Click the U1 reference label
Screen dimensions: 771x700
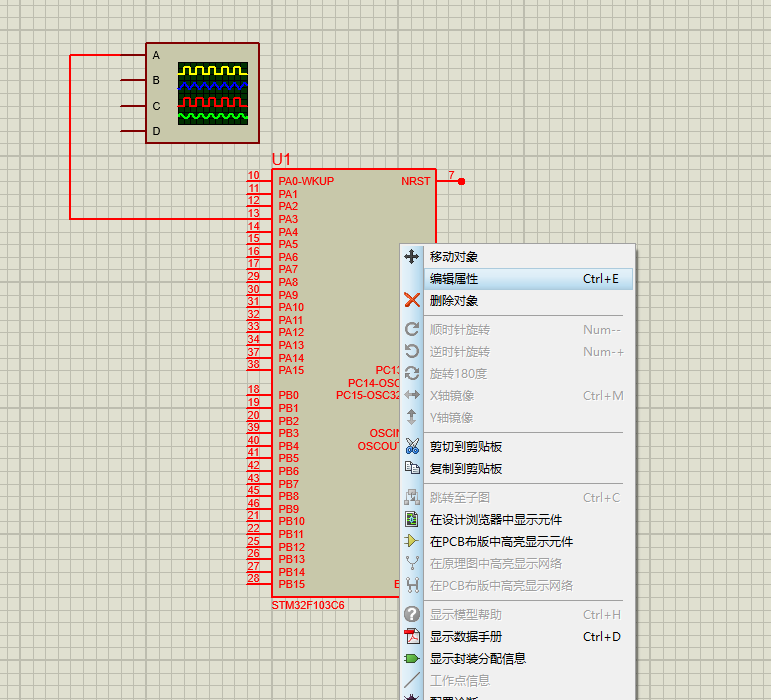point(281,160)
